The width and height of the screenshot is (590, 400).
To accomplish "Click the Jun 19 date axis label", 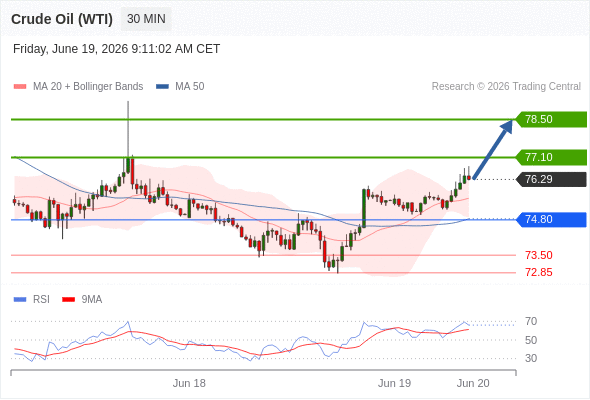I will pos(394,383).
